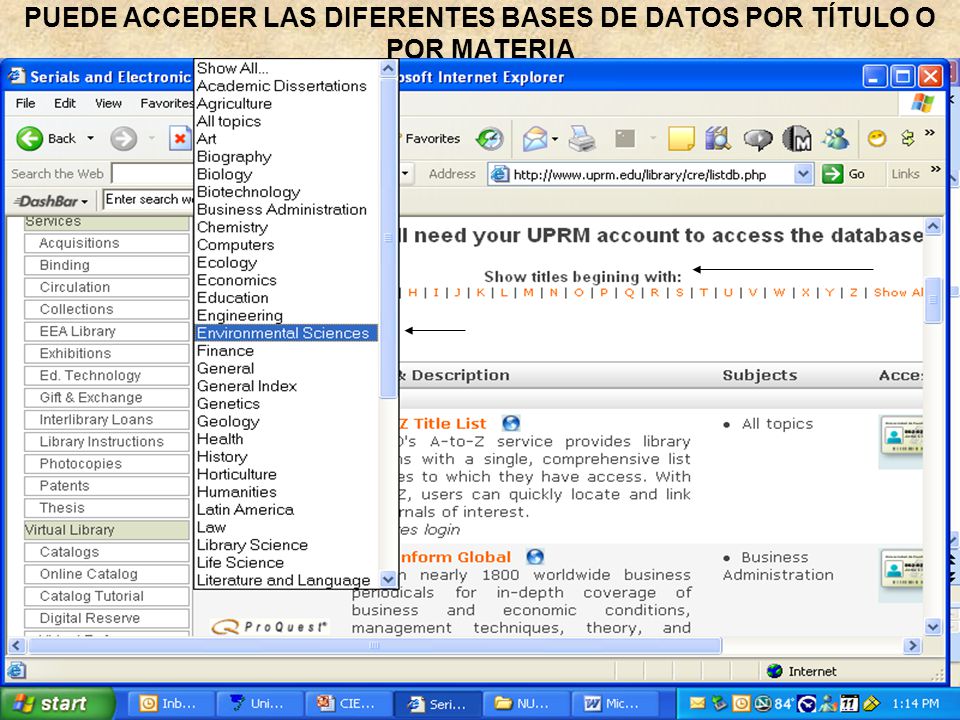Open the Digital Reserve sidebar link
This screenshot has width=960, height=720.
[x=107, y=618]
